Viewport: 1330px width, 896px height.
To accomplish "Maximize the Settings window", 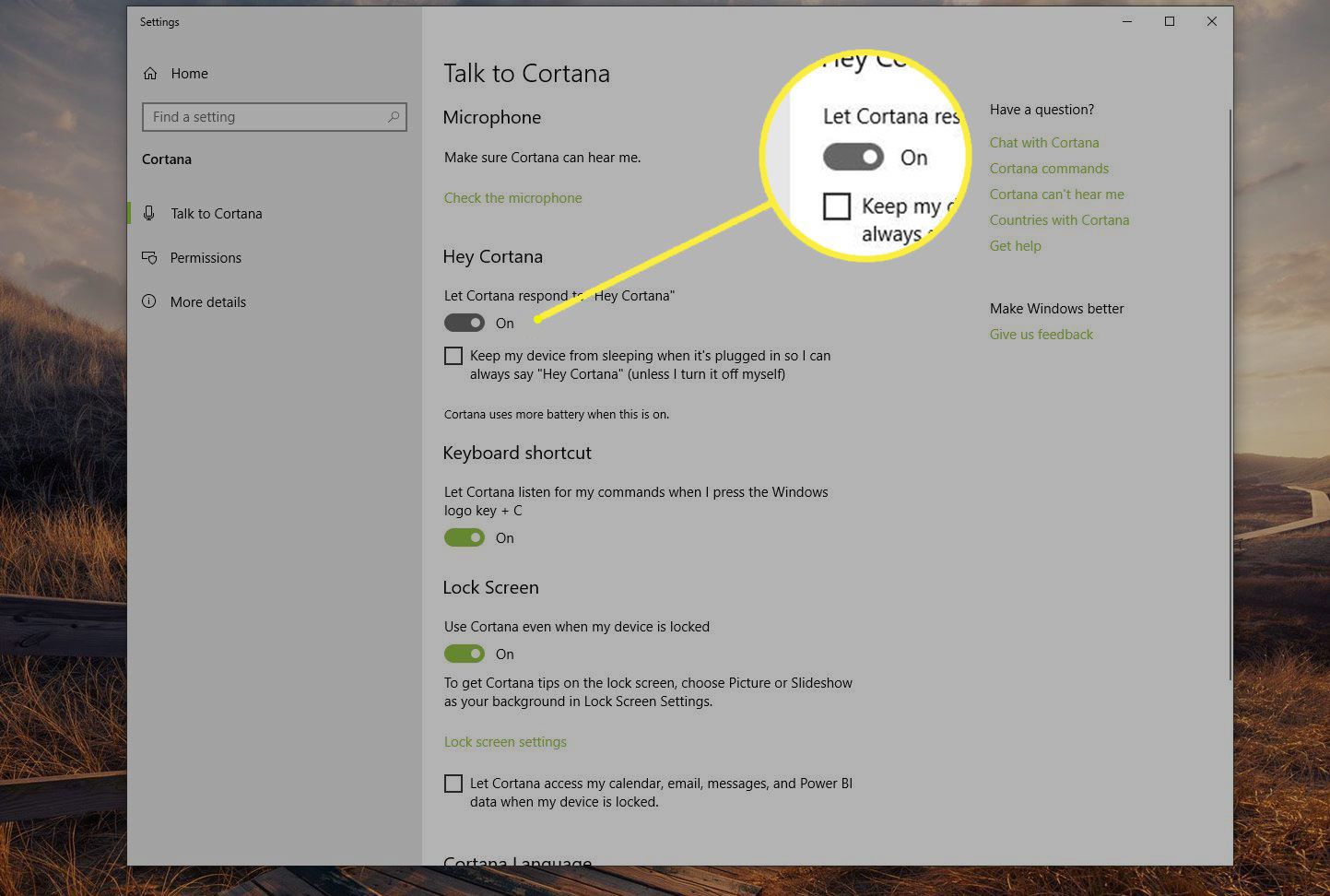I will (1170, 21).
